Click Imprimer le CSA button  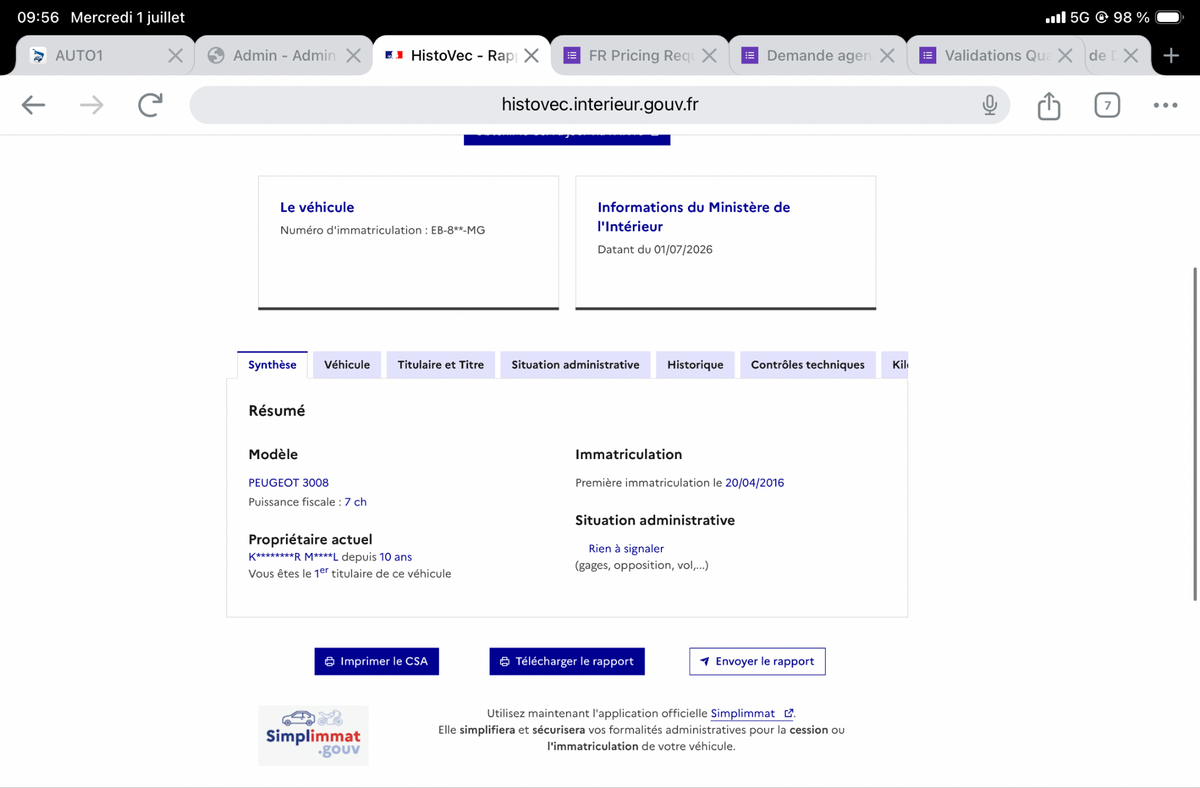pyautogui.click(x=376, y=661)
